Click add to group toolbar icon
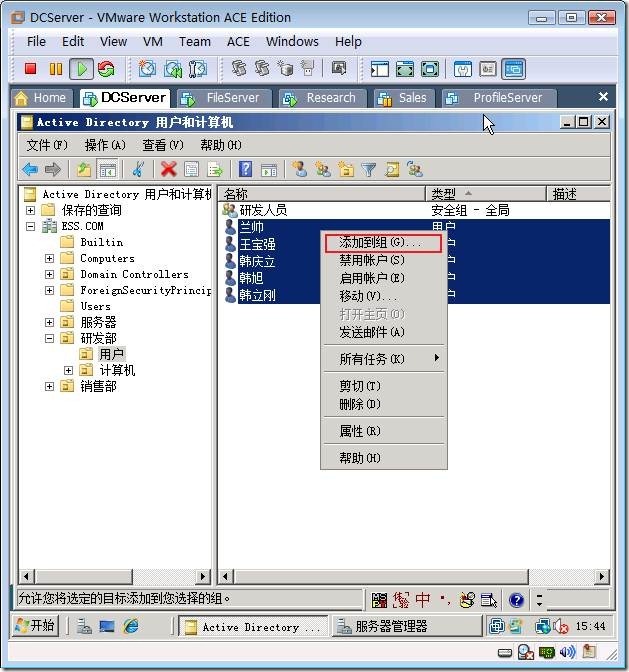This screenshot has width=629, height=672. point(414,169)
